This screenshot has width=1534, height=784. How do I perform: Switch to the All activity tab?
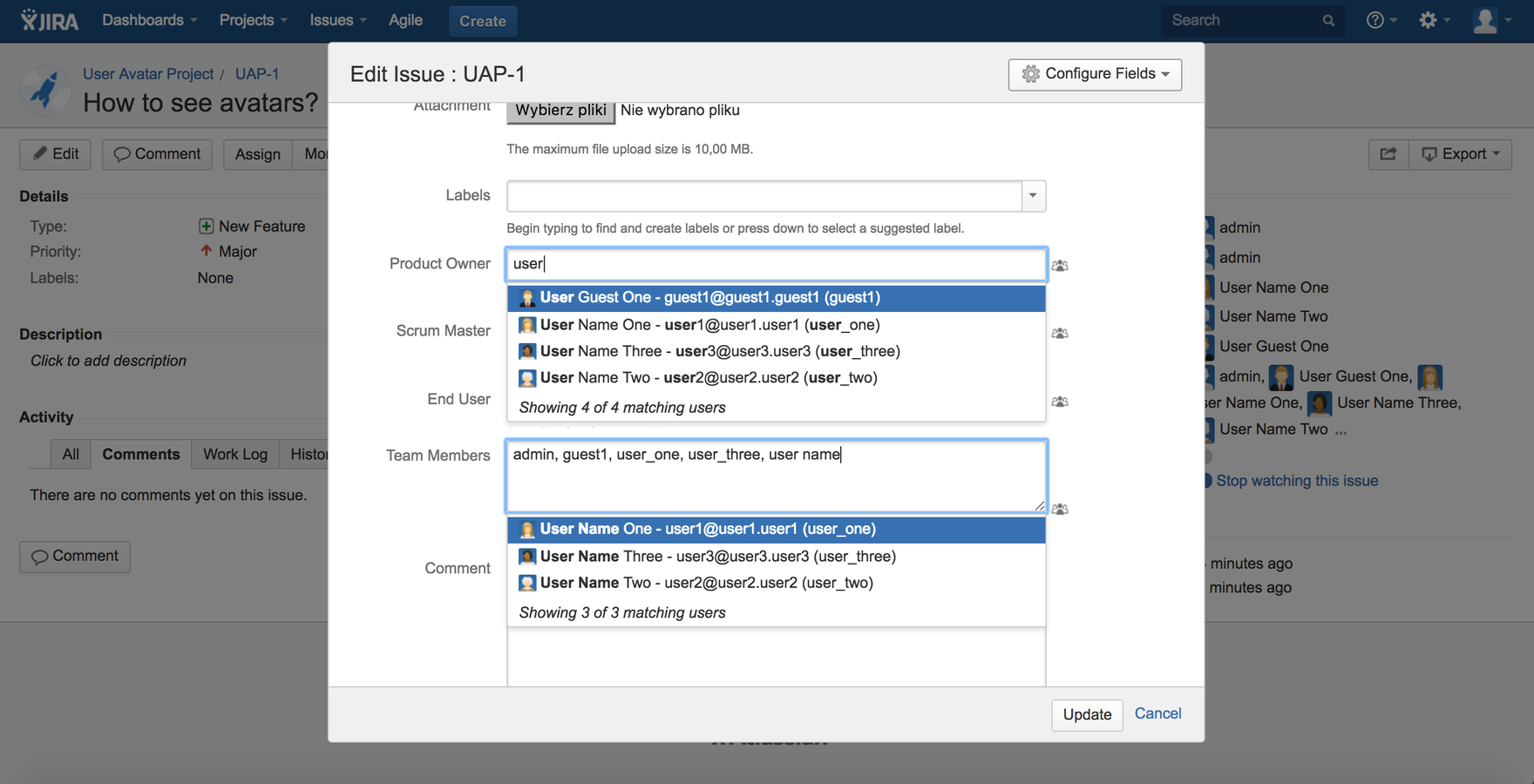click(x=71, y=455)
